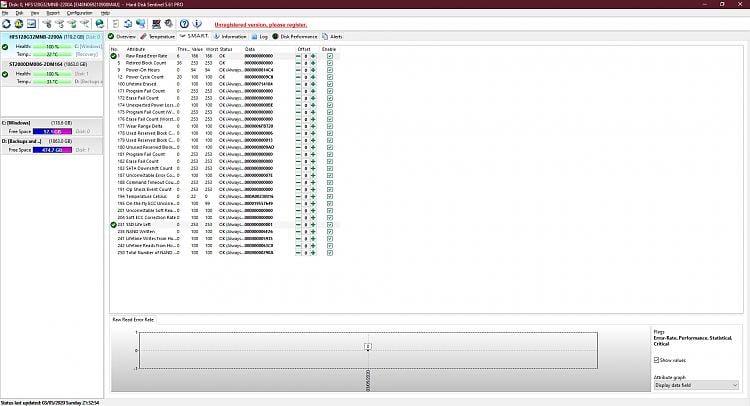Switch to the Information tab

230,36
